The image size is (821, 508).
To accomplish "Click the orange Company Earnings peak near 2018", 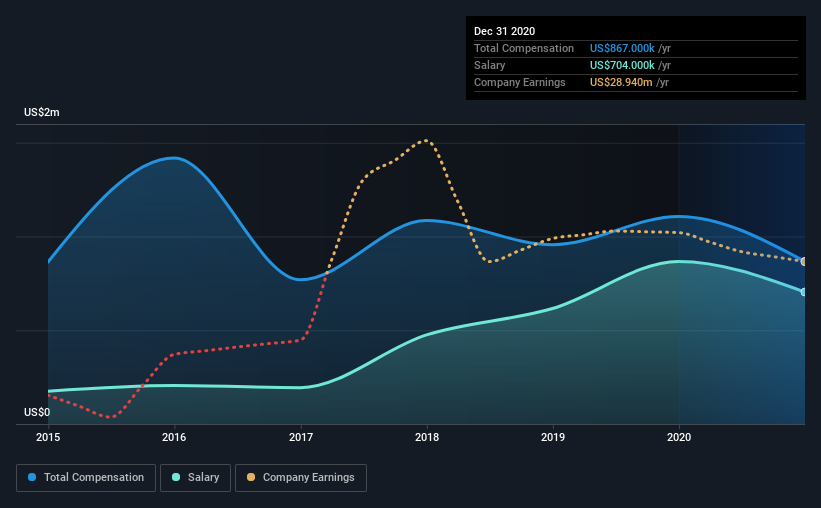I will [x=427, y=140].
